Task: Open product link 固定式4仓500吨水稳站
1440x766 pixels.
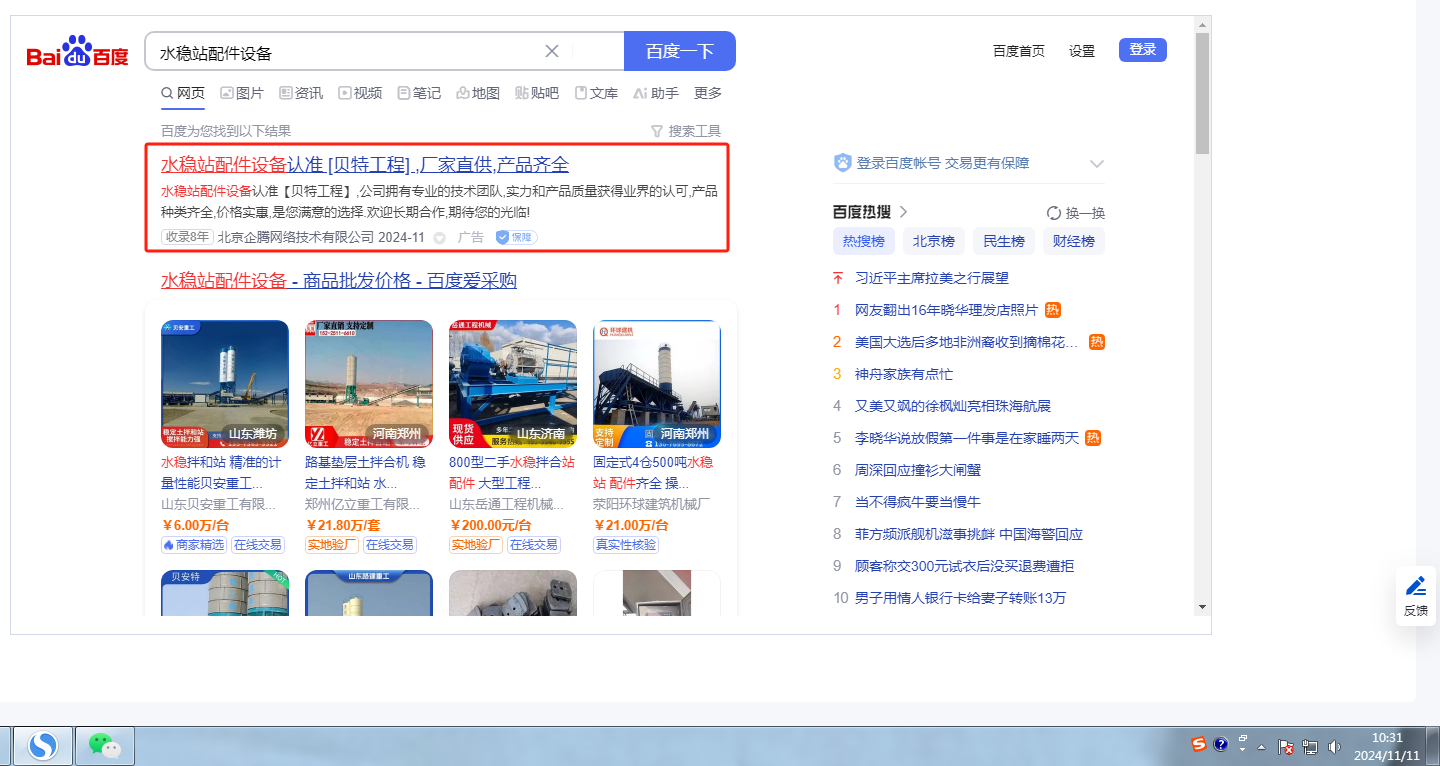Action: (656, 473)
